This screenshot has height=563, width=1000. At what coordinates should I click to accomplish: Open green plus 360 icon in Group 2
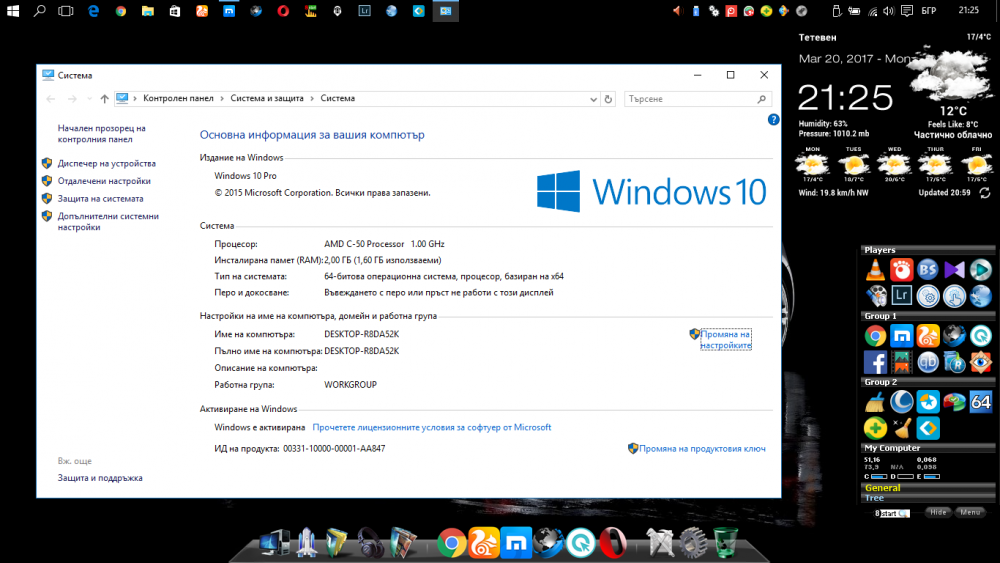point(875,428)
